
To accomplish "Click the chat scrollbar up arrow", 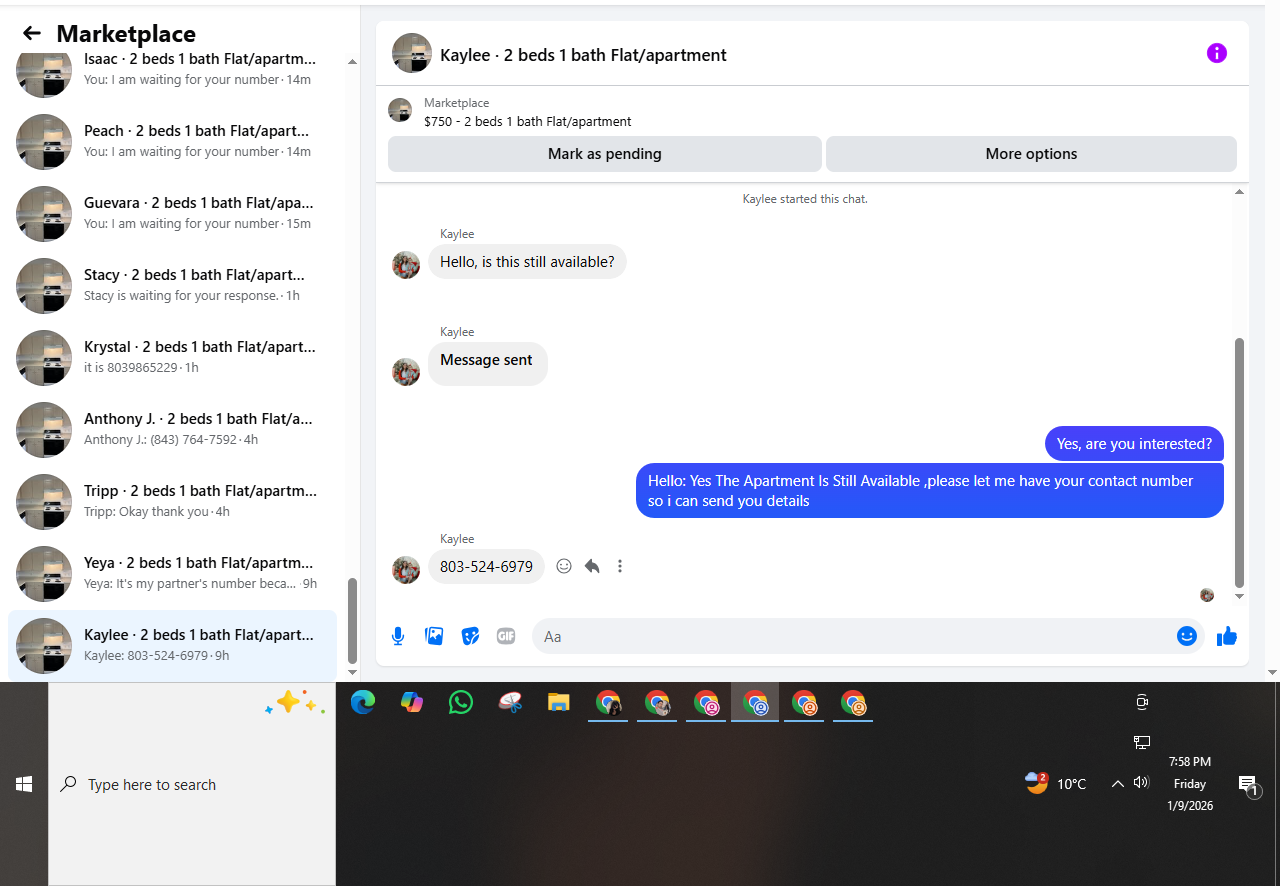I will pos(1240,191).
